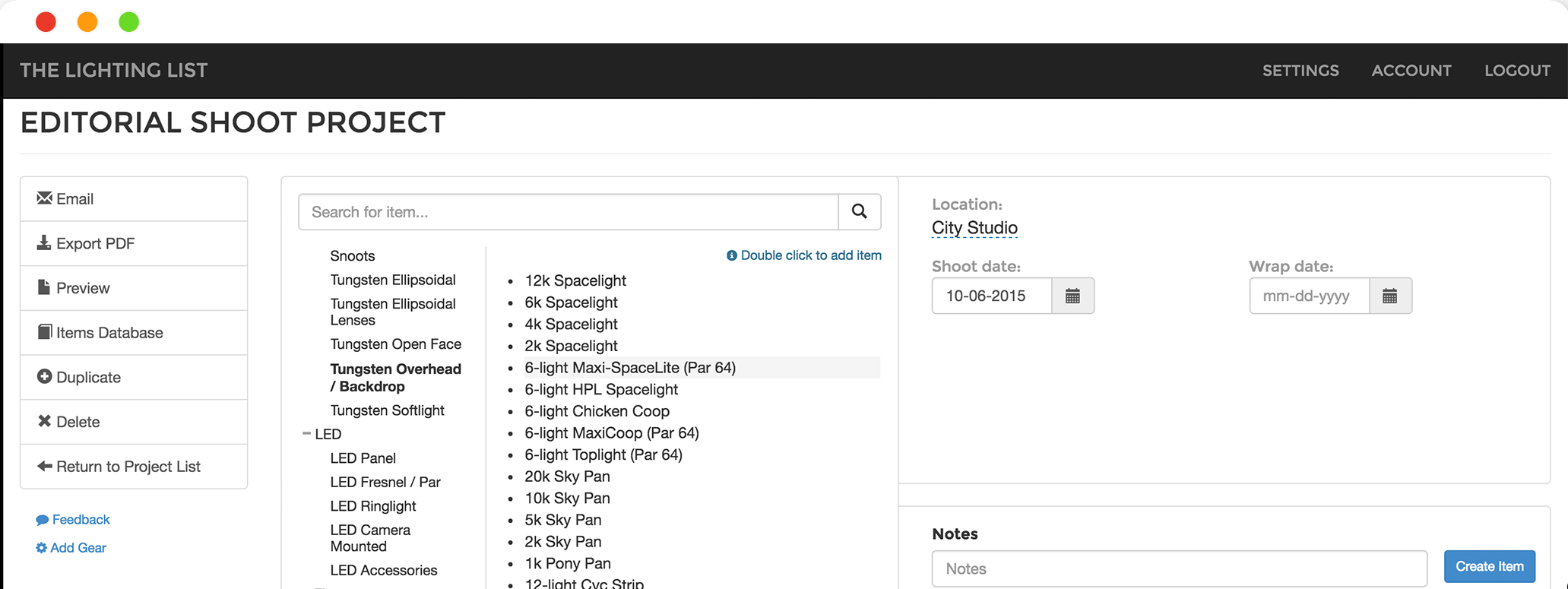The image size is (1568, 589).
Task: Select 6-light HPL Spacelight item
Action: pos(601,390)
